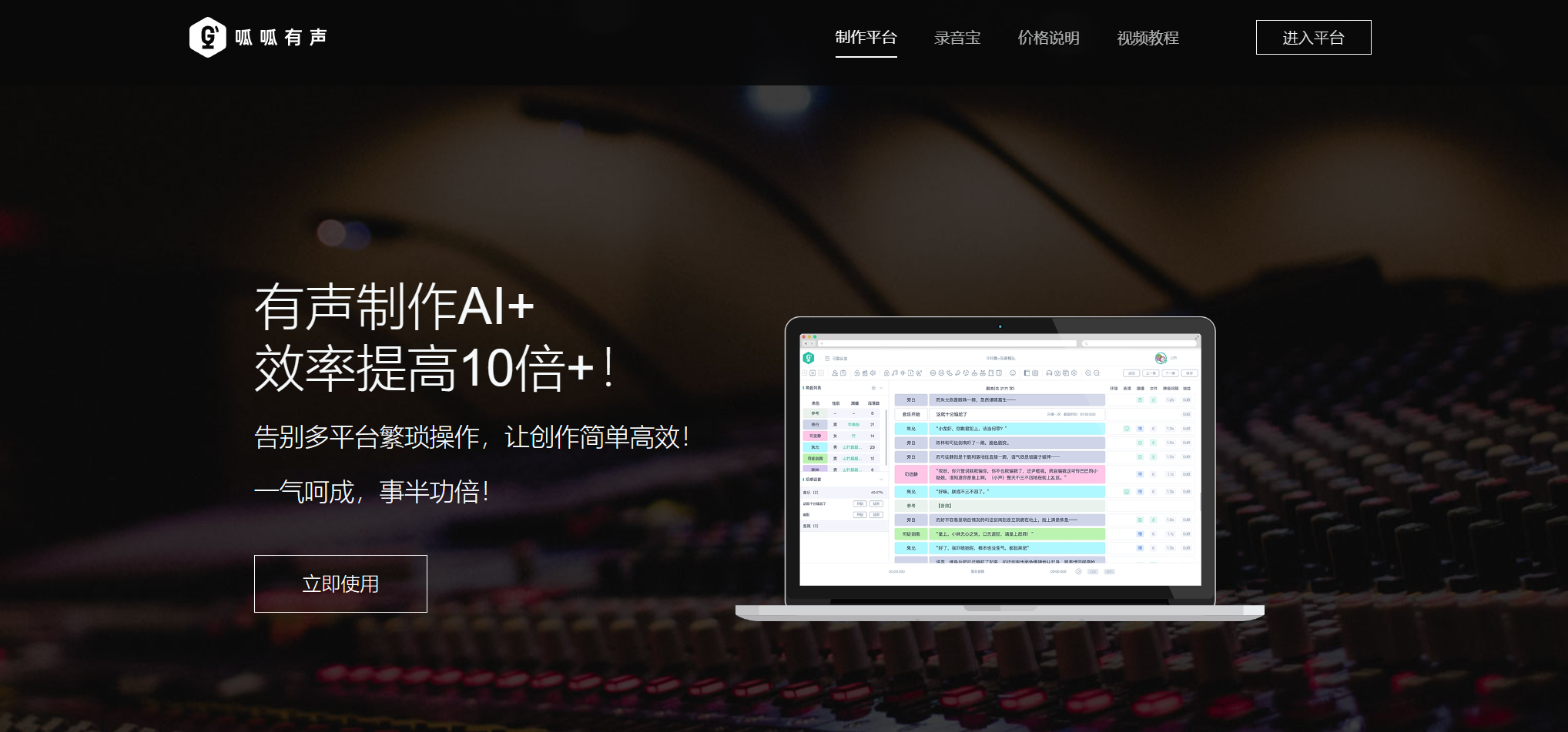Click the laptop product screenshot image

[1000, 468]
